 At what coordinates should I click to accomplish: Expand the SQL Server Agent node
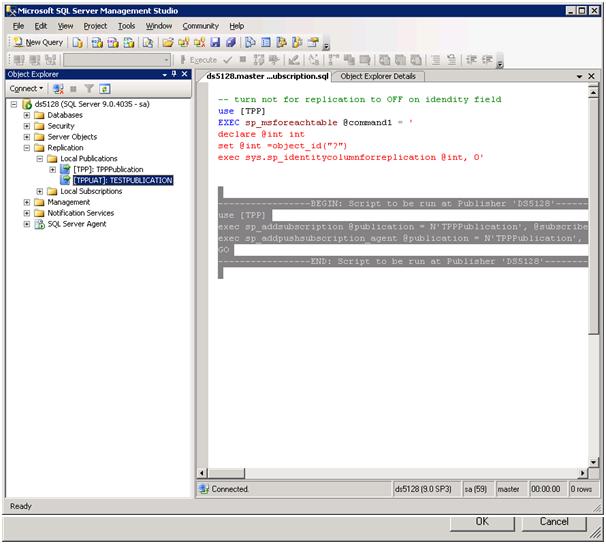click(27, 224)
